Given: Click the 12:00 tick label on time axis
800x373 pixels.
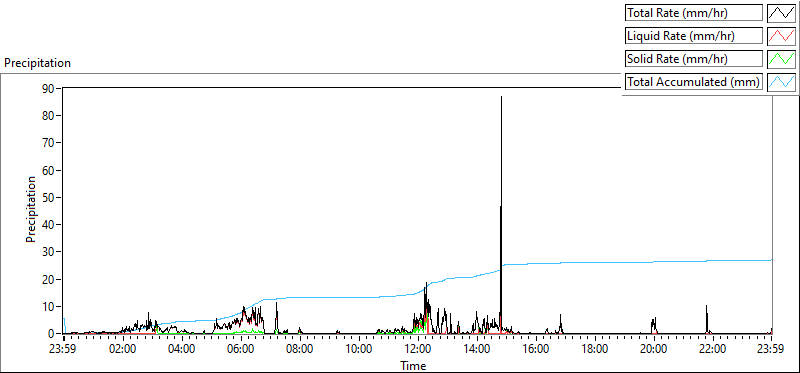Looking at the screenshot, I should point(418,350).
